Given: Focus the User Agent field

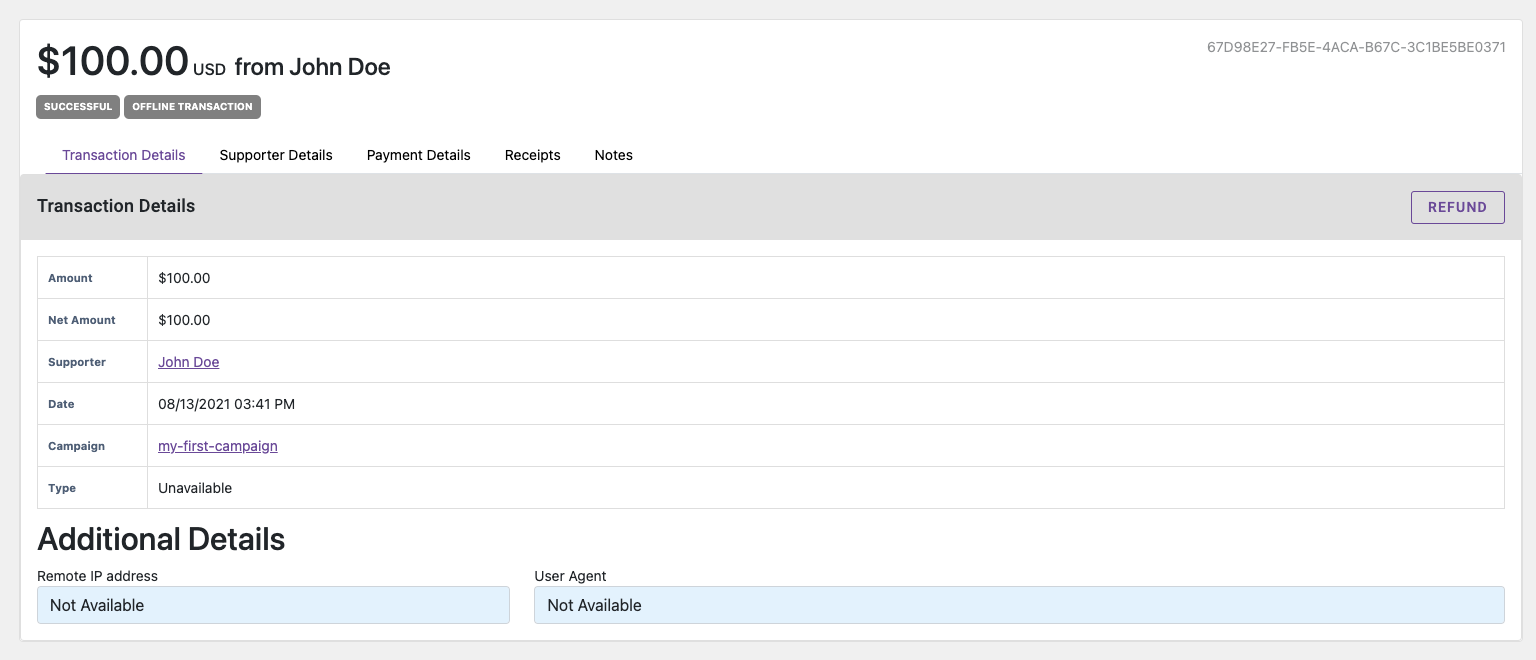Looking at the screenshot, I should click(x=1018, y=605).
